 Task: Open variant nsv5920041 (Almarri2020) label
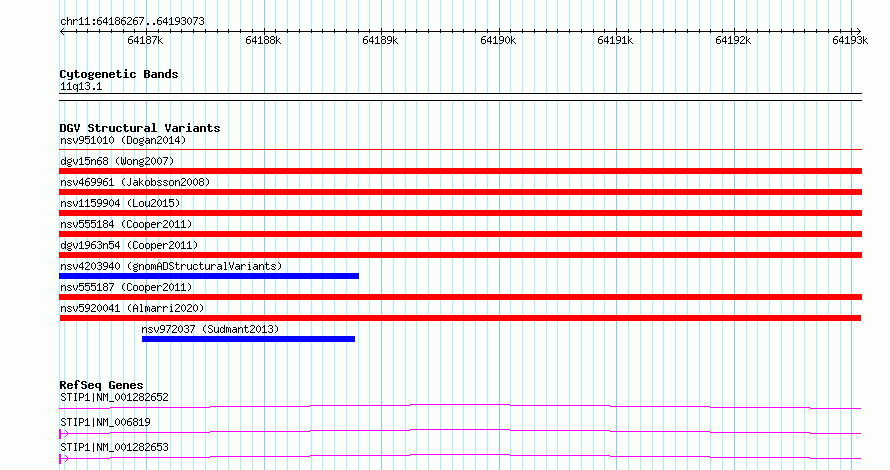click(x=132, y=308)
